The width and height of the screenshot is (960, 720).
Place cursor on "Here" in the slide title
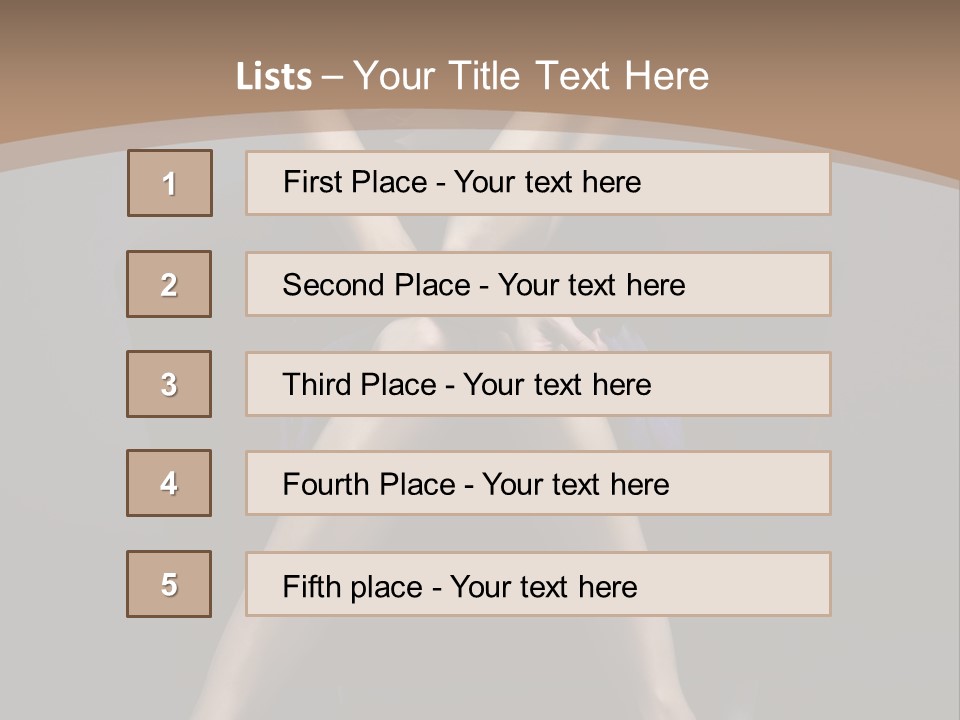(x=666, y=77)
